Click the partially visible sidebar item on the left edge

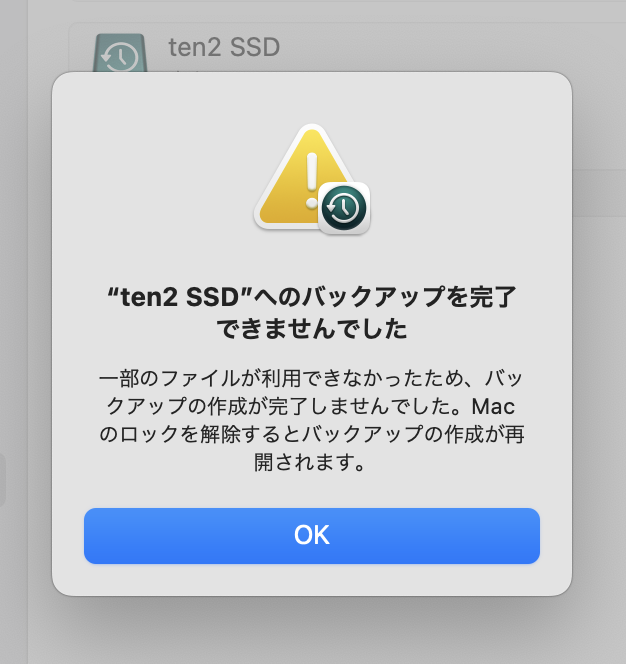[x=3, y=479]
